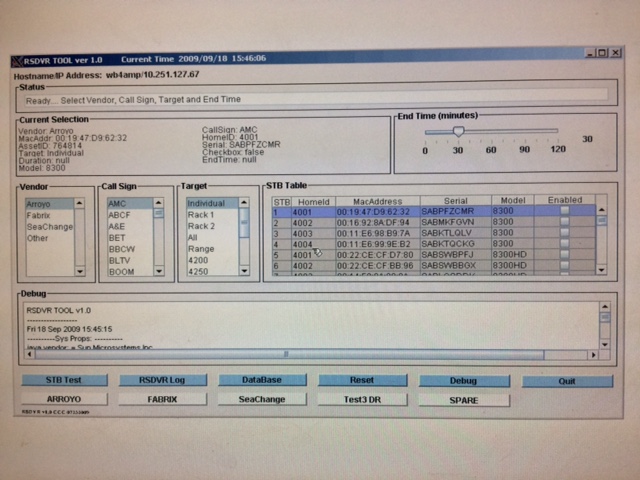The width and height of the screenshot is (640, 480).
Task: Select 4200 in Target list
Action: [212, 260]
